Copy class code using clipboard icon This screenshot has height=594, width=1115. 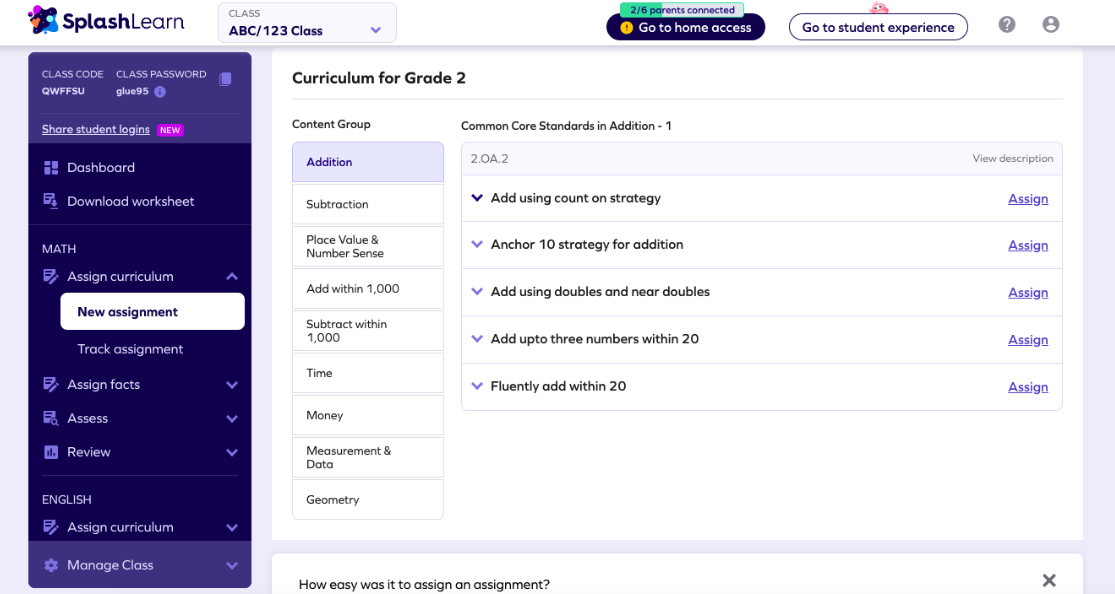pos(225,79)
